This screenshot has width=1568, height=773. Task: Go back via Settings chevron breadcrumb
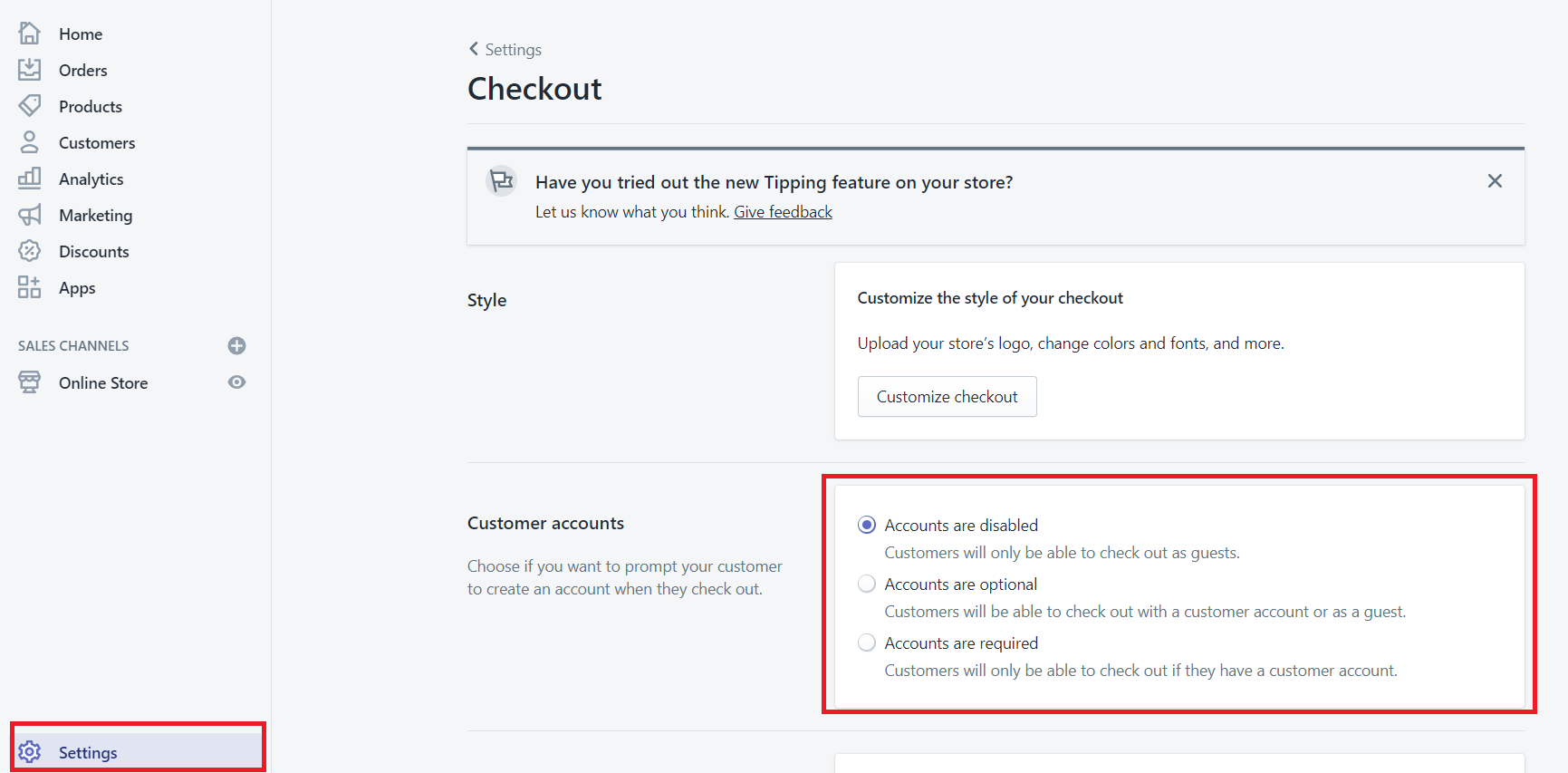tap(505, 49)
